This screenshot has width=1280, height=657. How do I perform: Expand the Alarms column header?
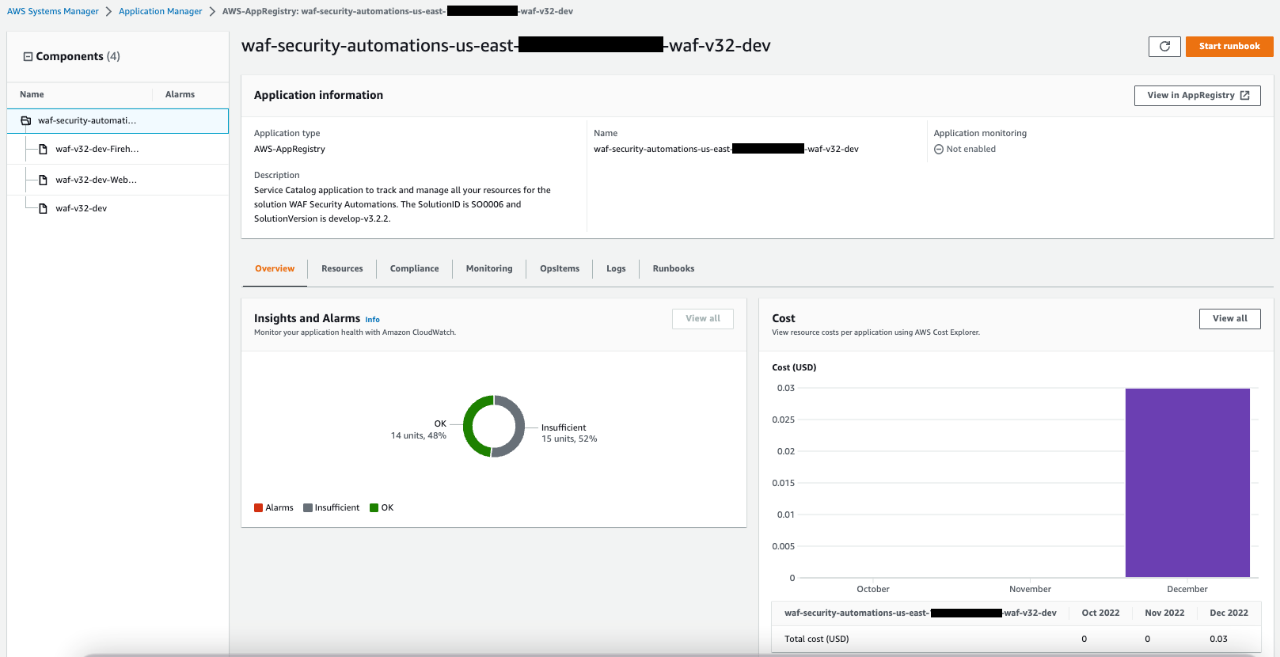pyautogui.click(x=180, y=94)
